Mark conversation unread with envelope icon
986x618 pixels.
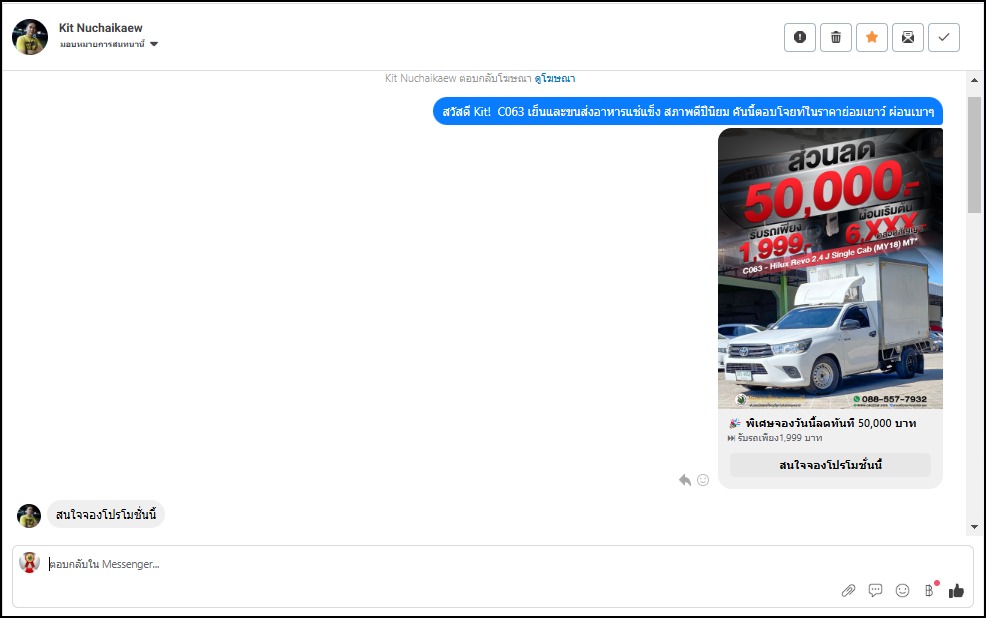coord(907,37)
